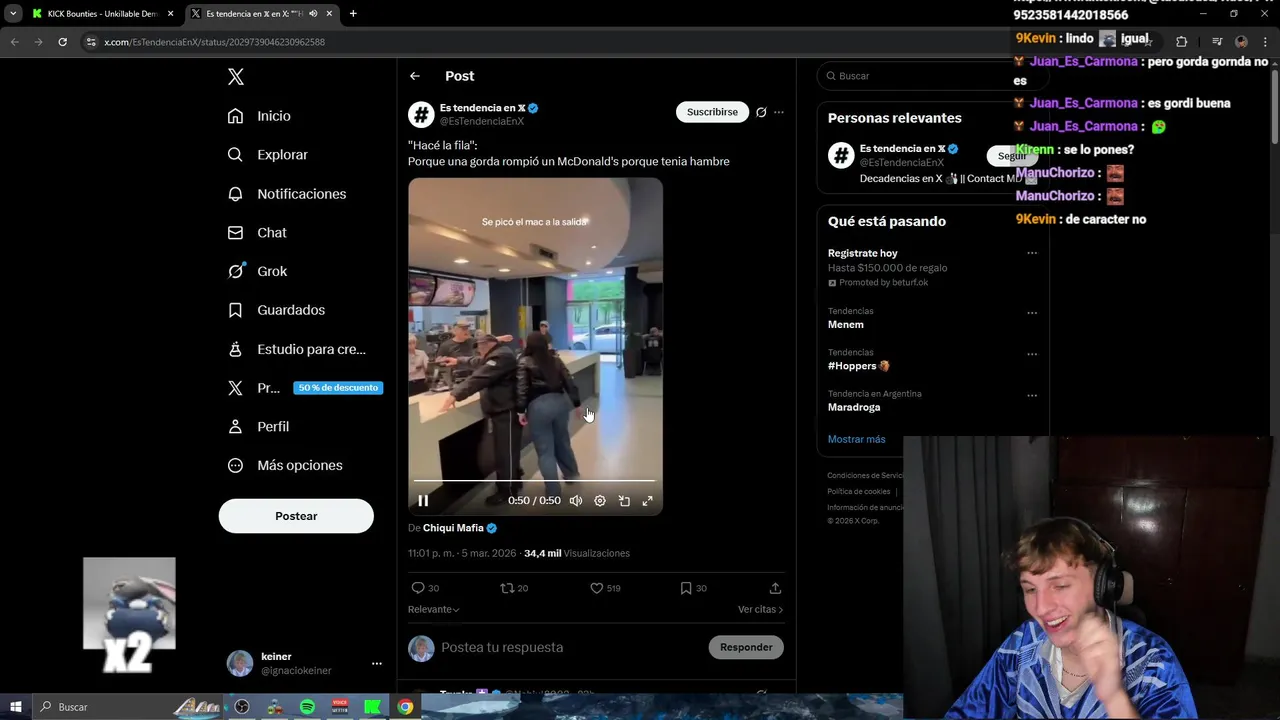1280x720 pixels.
Task: Open the Relevante sort dropdown
Action: click(x=434, y=609)
